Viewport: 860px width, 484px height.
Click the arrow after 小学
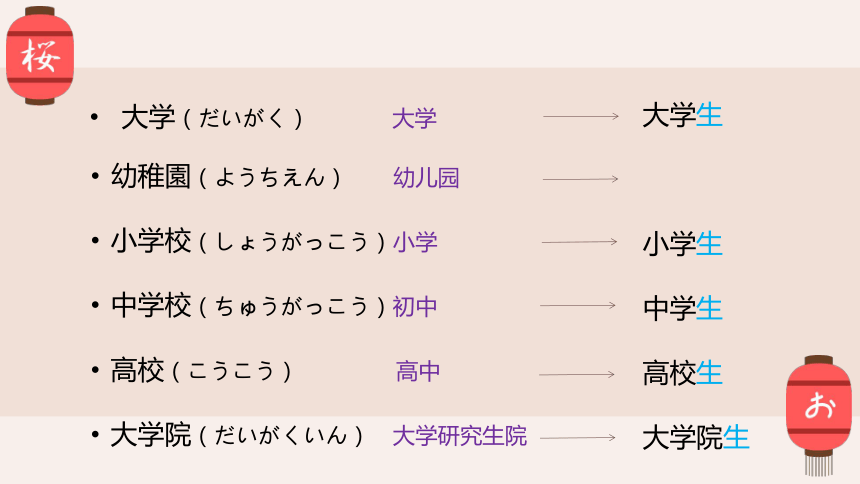[579, 242]
